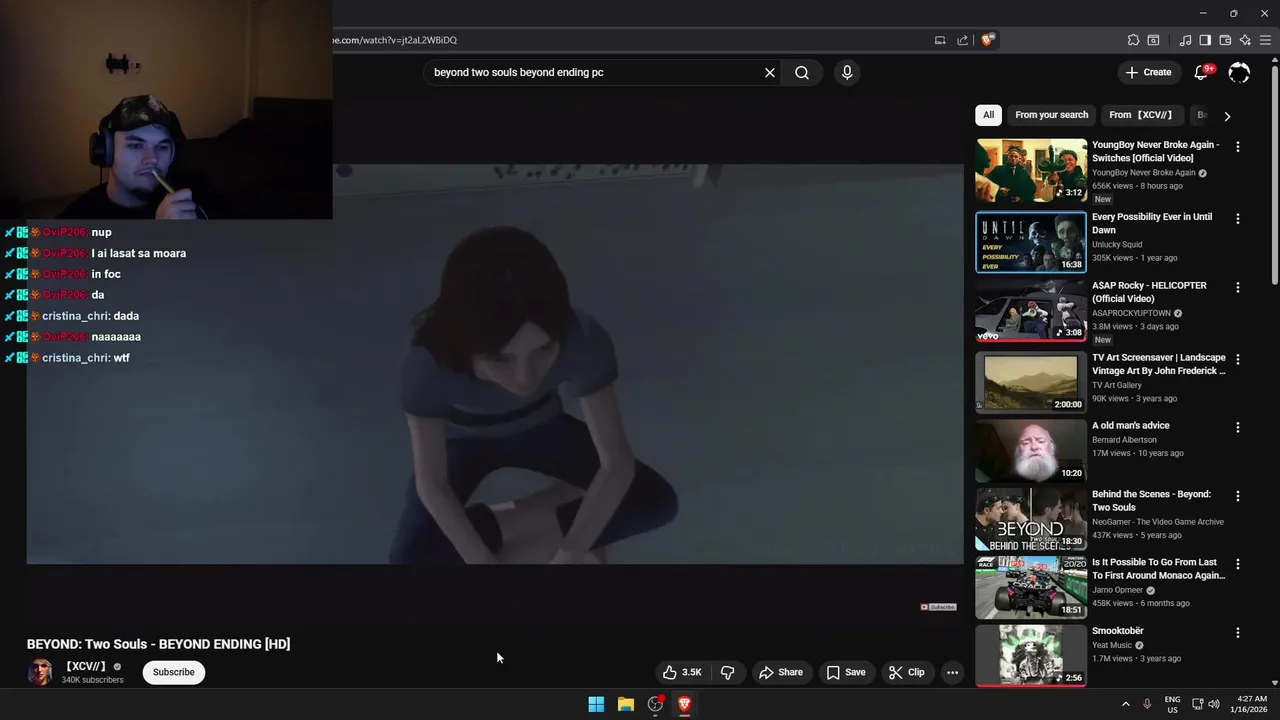
Task: Open A old man's advice video
Action: click(x=1031, y=450)
